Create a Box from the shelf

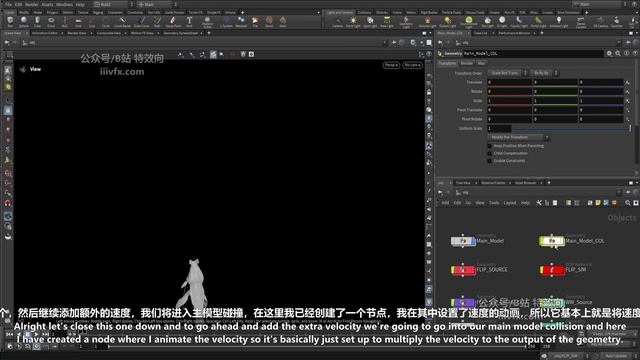[x=10, y=21]
